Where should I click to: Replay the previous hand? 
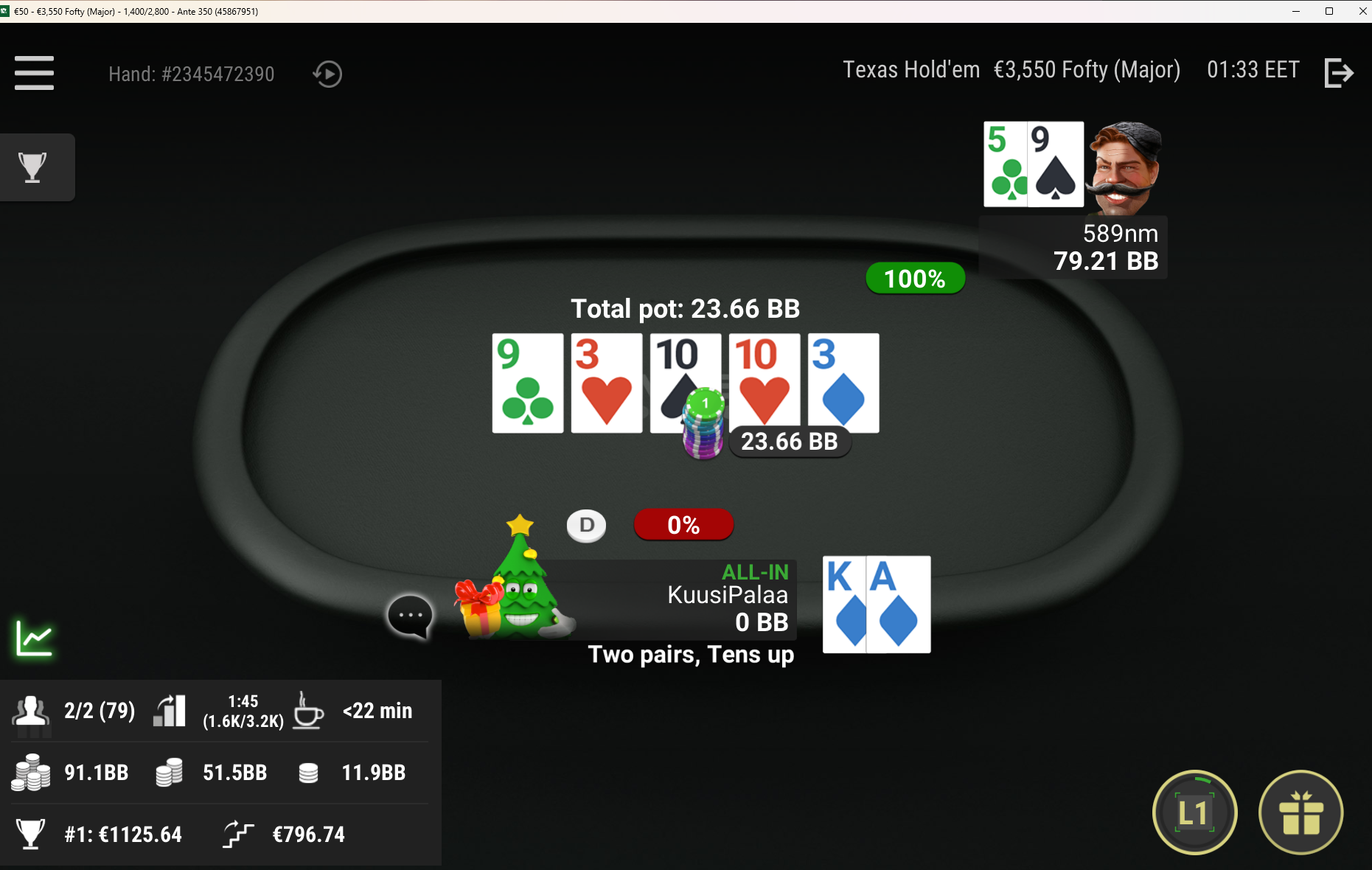pos(327,74)
